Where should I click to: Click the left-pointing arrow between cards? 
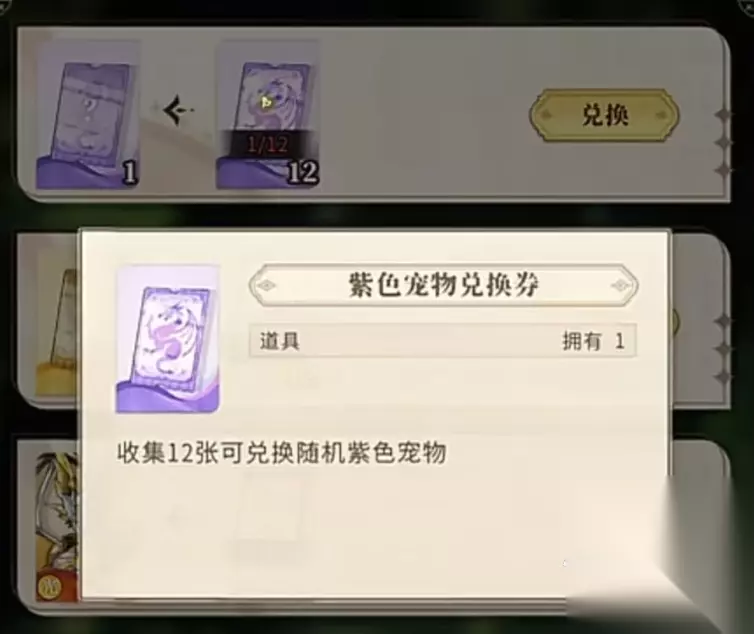pyautogui.click(x=178, y=111)
